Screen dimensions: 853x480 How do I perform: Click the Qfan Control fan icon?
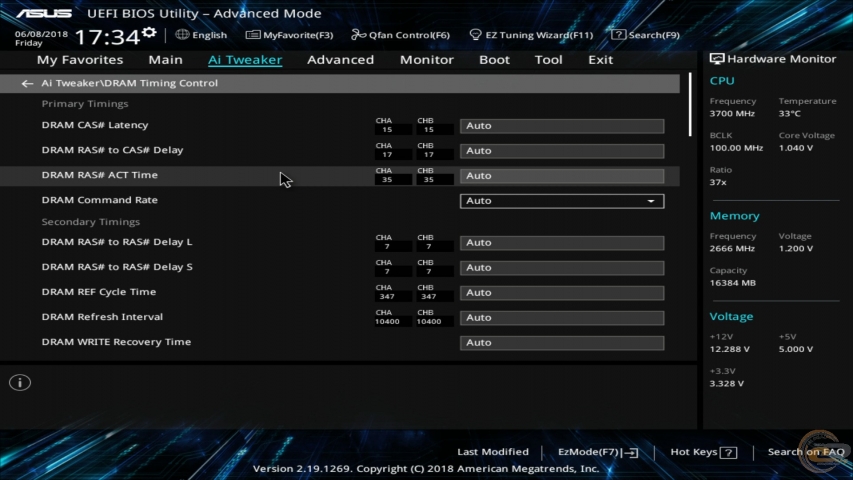(x=358, y=35)
